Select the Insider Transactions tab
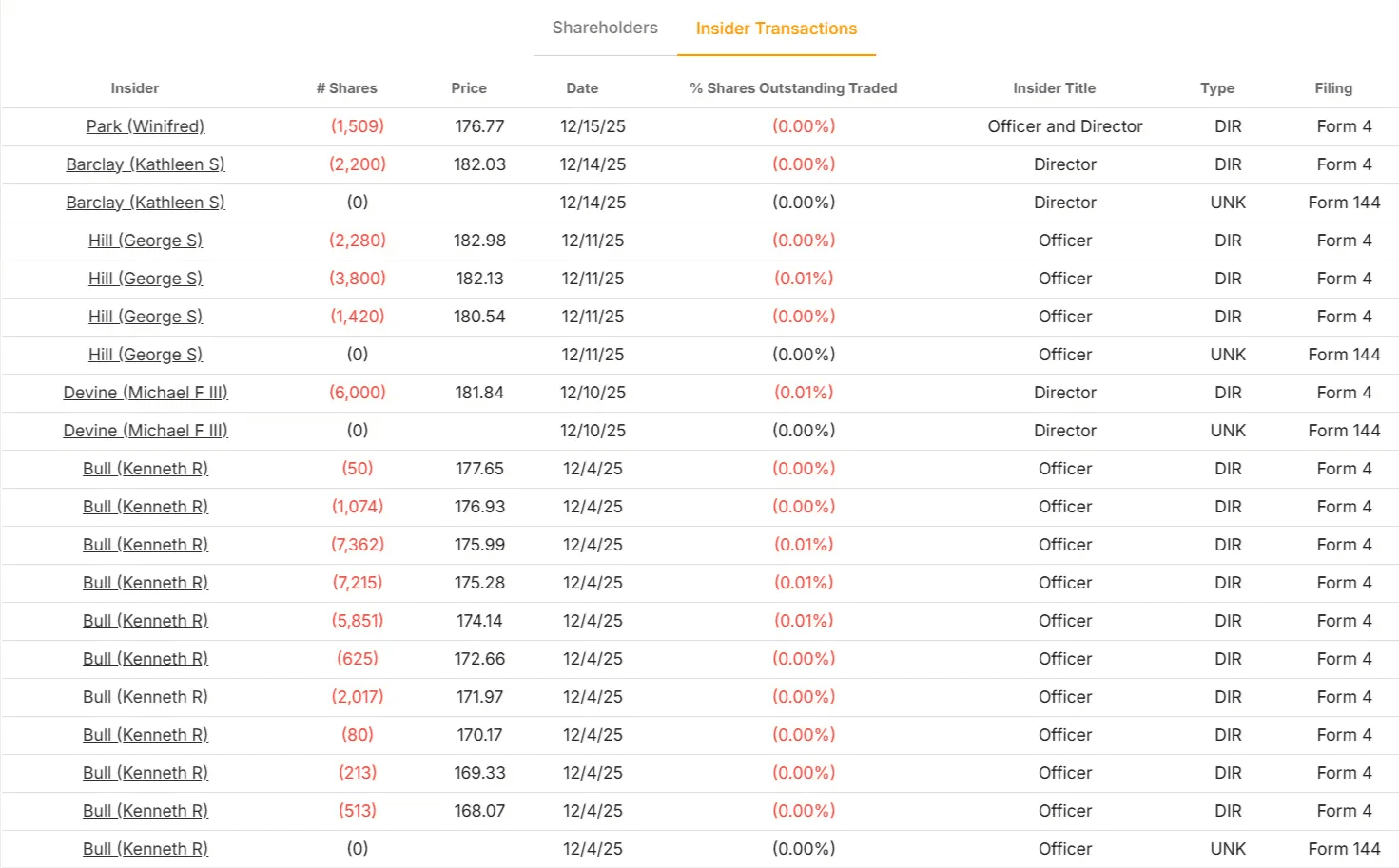The image size is (1399, 868). pos(776,29)
